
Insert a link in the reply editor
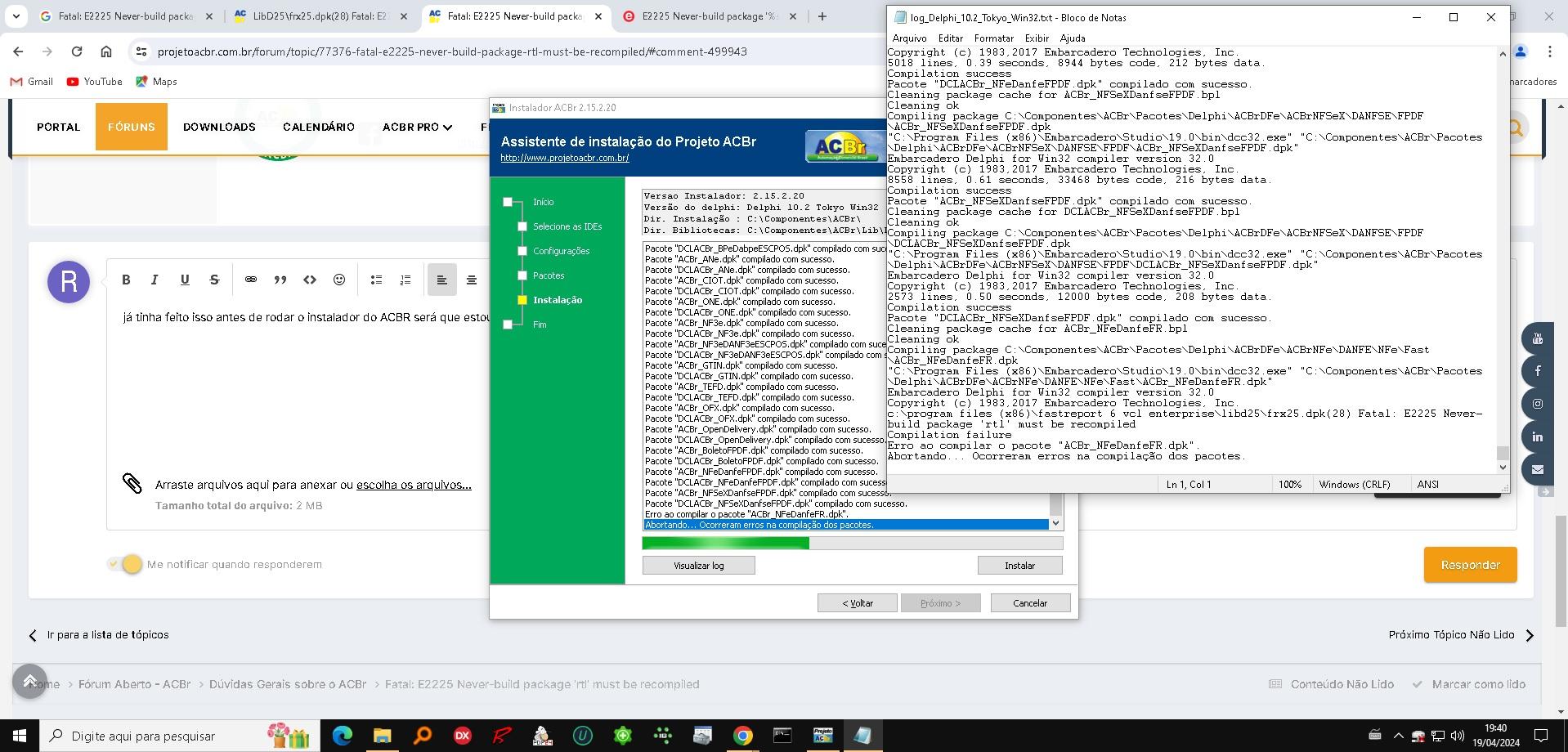point(251,280)
